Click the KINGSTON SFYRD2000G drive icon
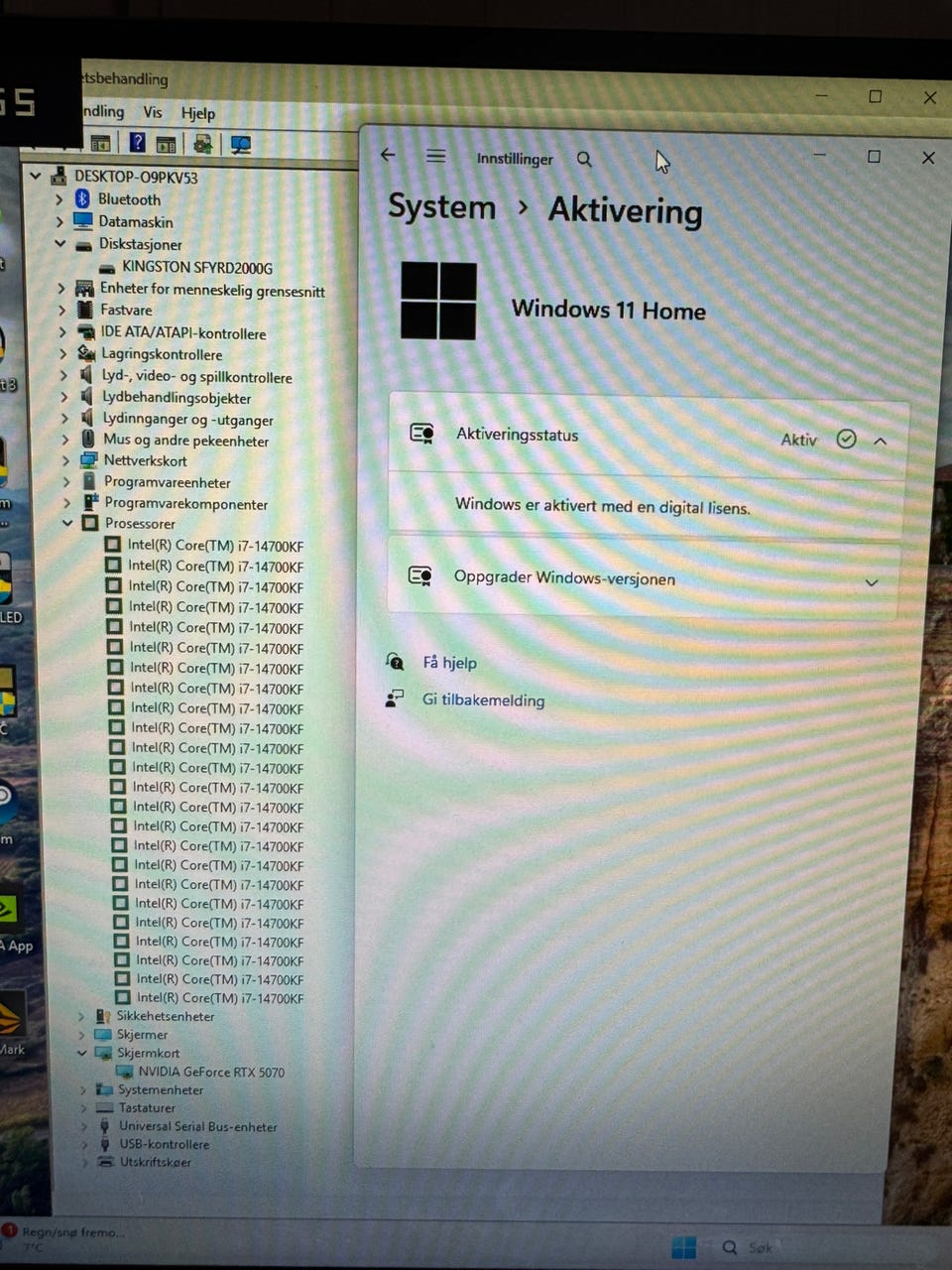Image resolution: width=952 pixels, height=1270 pixels. [108, 268]
